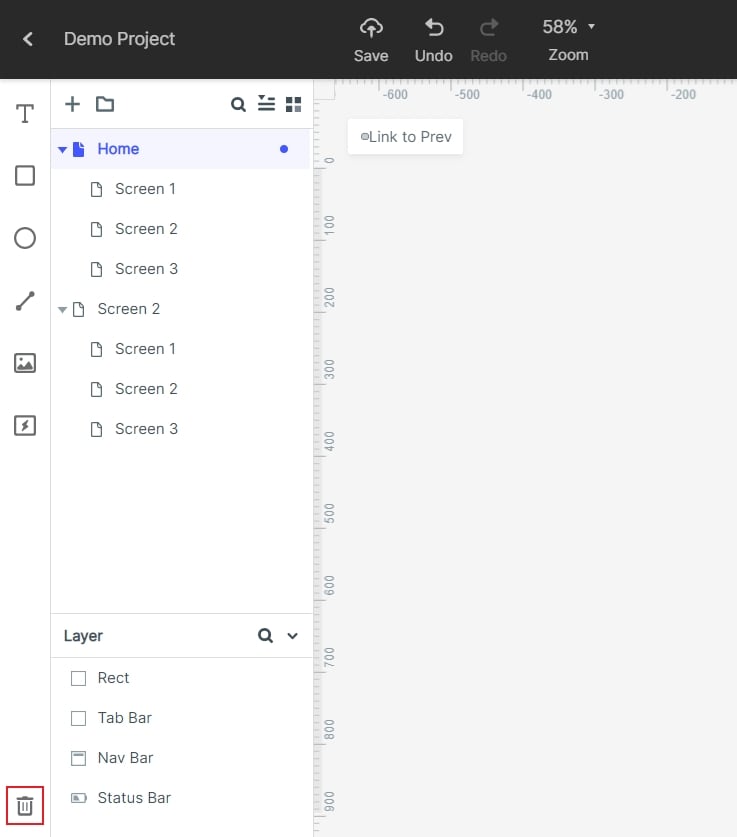Click the Link to Prev button

tap(406, 137)
